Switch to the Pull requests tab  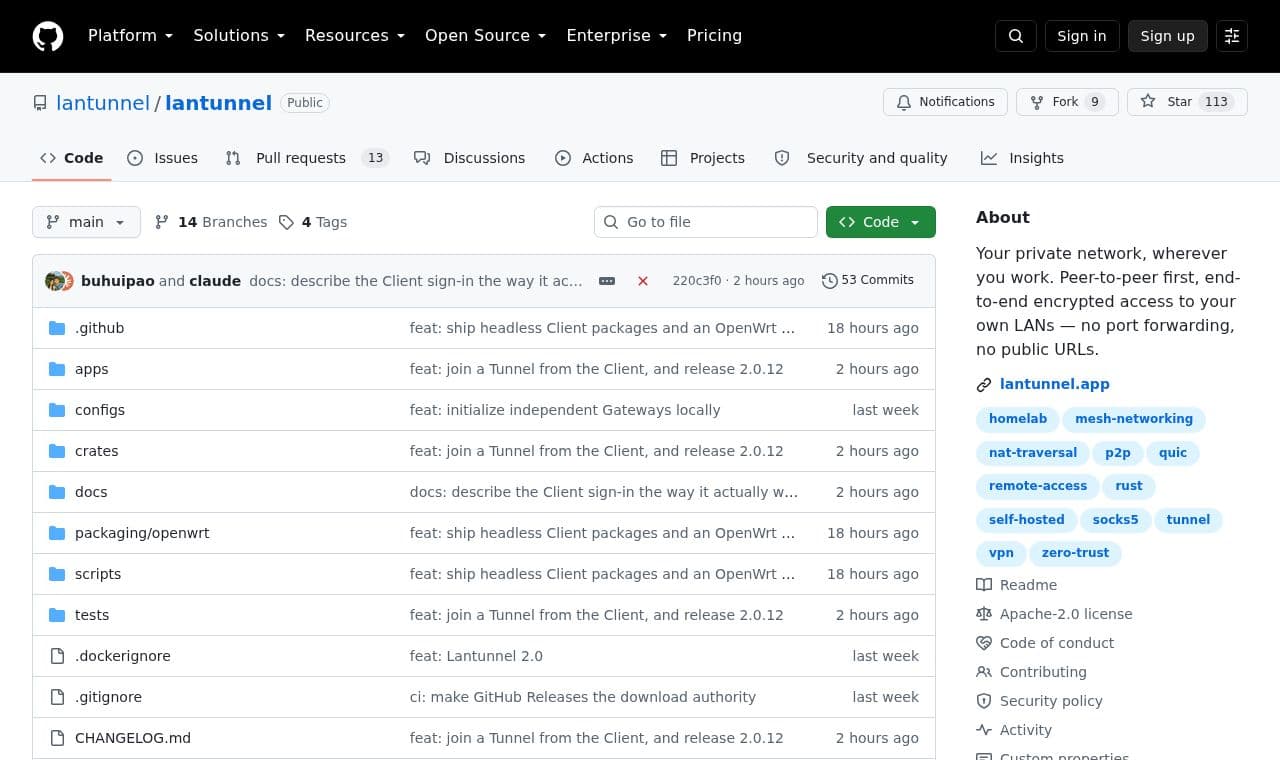tap(306, 158)
